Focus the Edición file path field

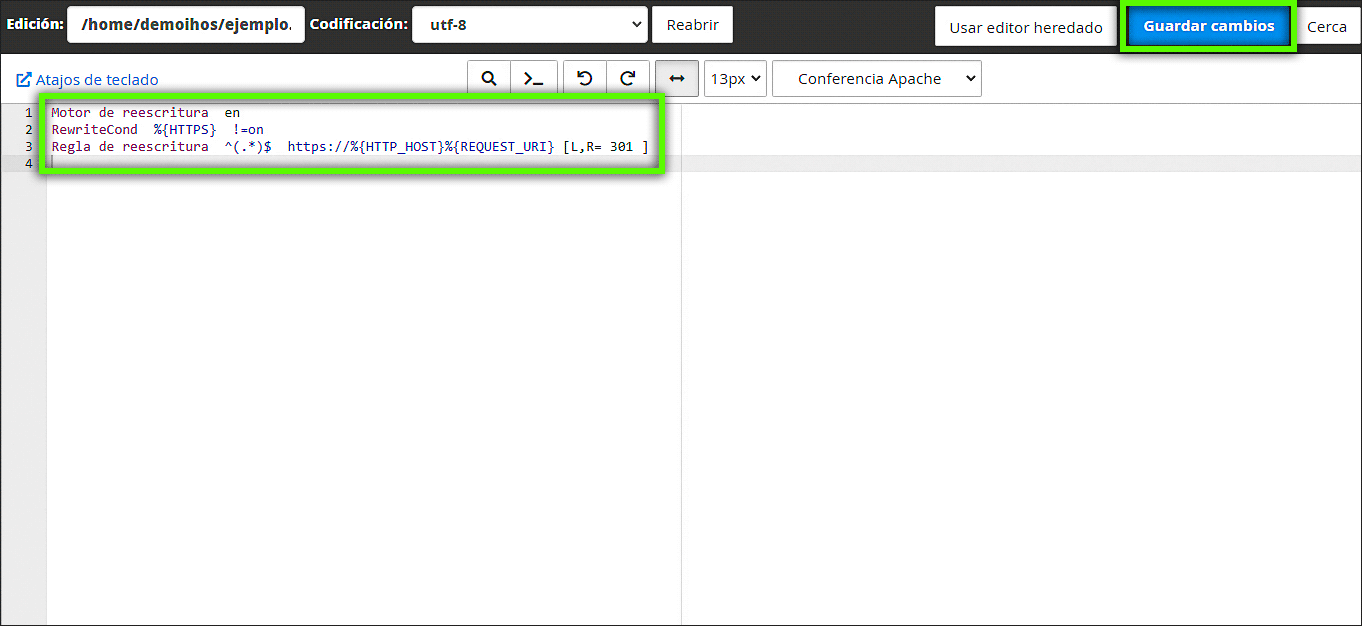pyautogui.click(x=185, y=25)
